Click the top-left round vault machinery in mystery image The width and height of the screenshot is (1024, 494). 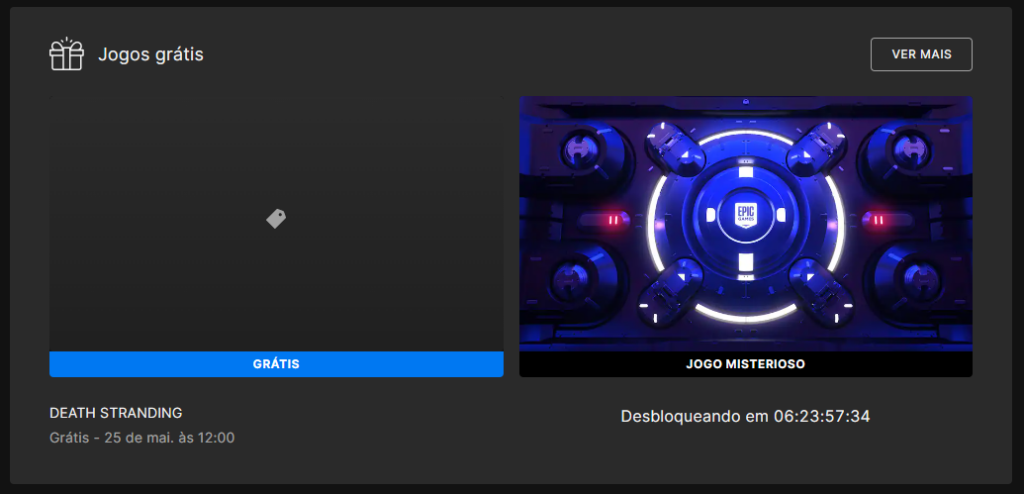pyautogui.click(x=578, y=150)
